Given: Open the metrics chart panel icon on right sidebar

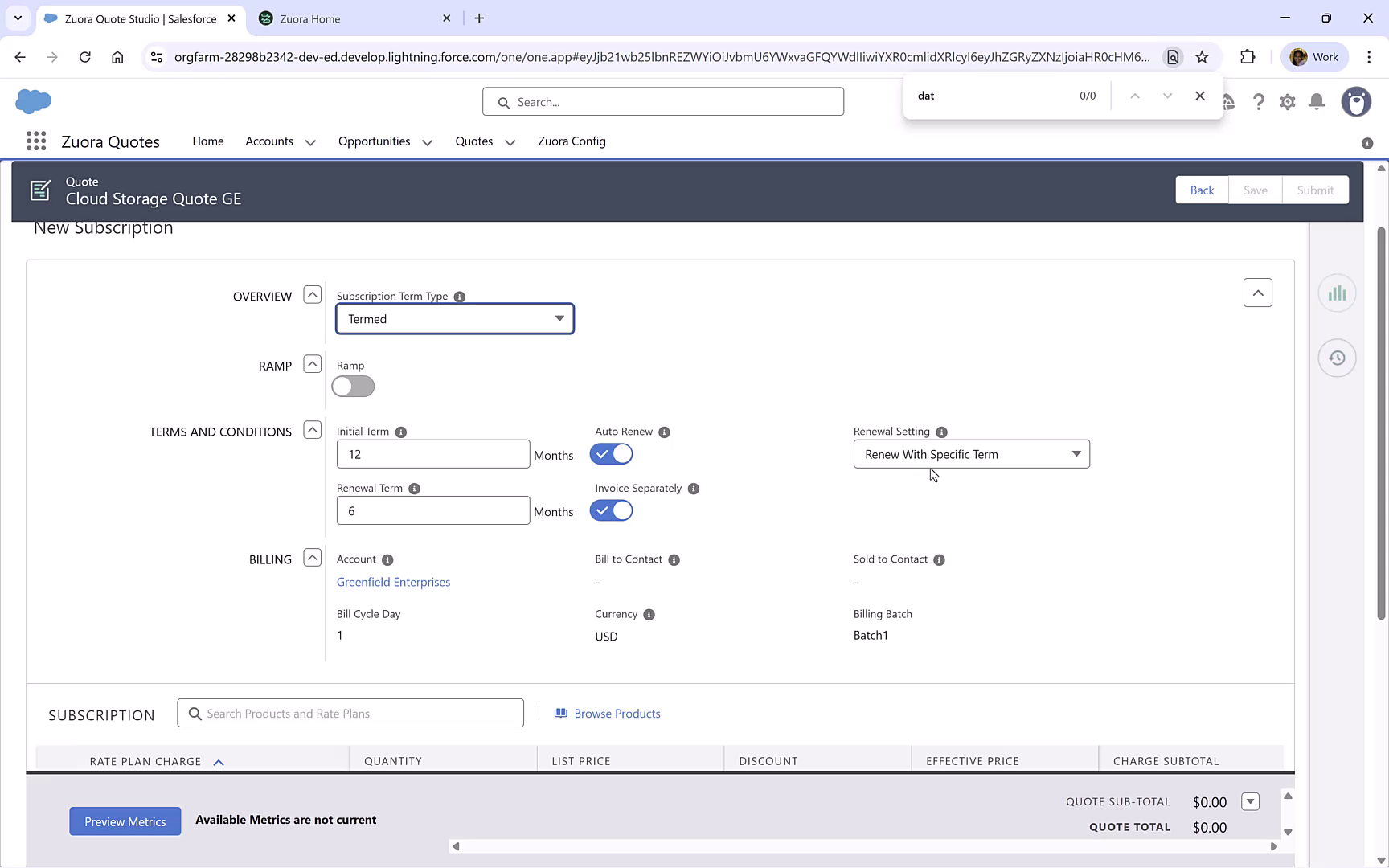Looking at the screenshot, I should [1337, 293].
